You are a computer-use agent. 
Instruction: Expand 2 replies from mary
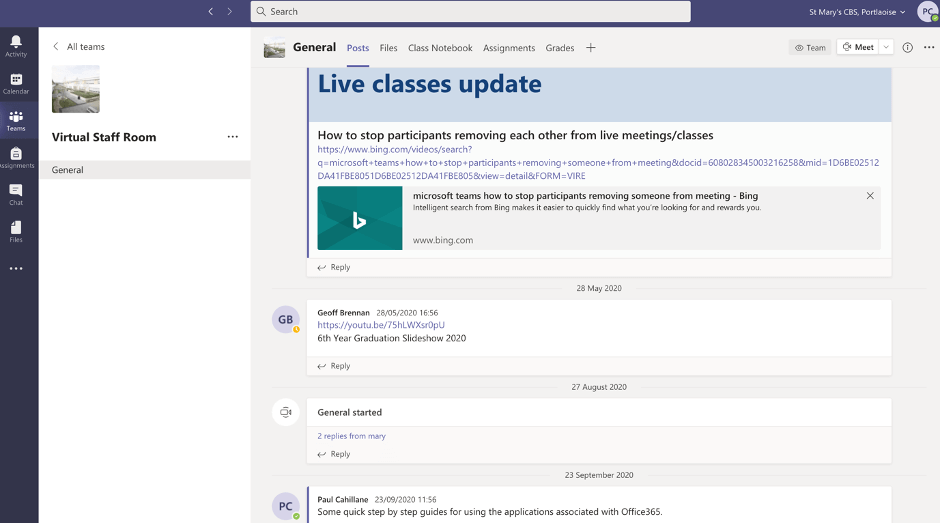click(352, 436)
